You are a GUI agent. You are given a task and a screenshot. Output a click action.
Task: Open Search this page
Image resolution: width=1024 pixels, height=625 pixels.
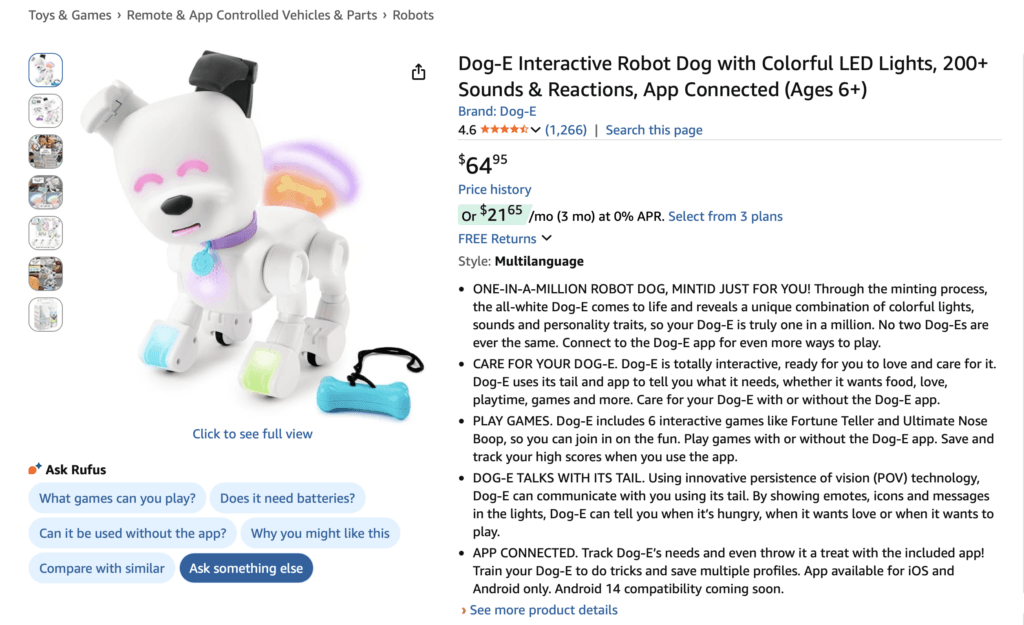coord(654,129)
